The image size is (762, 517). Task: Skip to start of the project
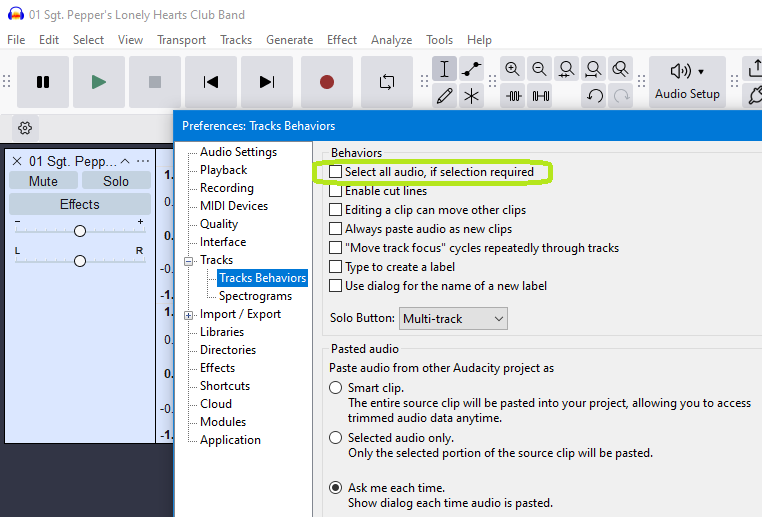click(x=211, y=82)
